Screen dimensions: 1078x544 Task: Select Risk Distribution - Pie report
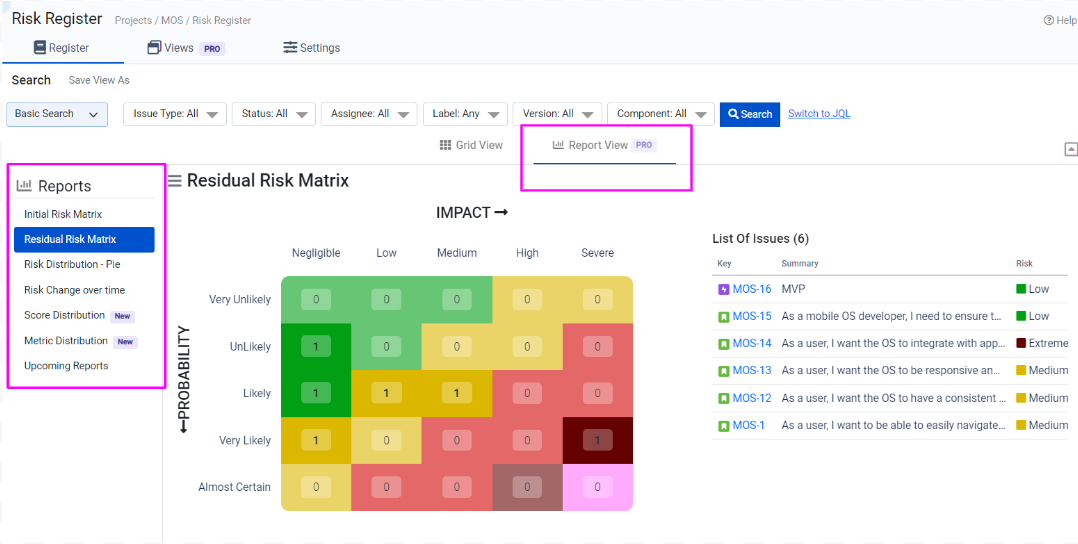coord(72,265)
